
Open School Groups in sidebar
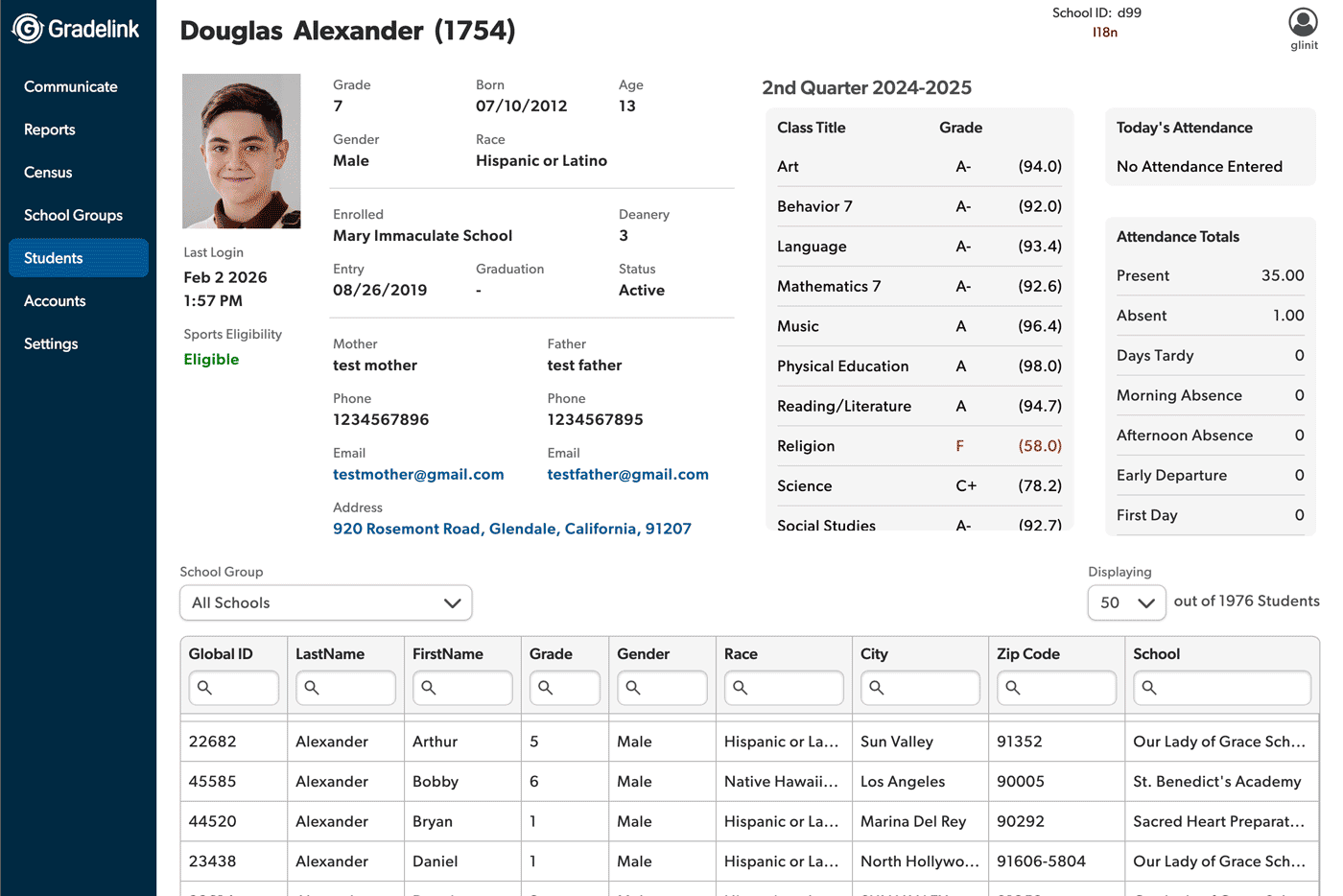tap(73, 215)
